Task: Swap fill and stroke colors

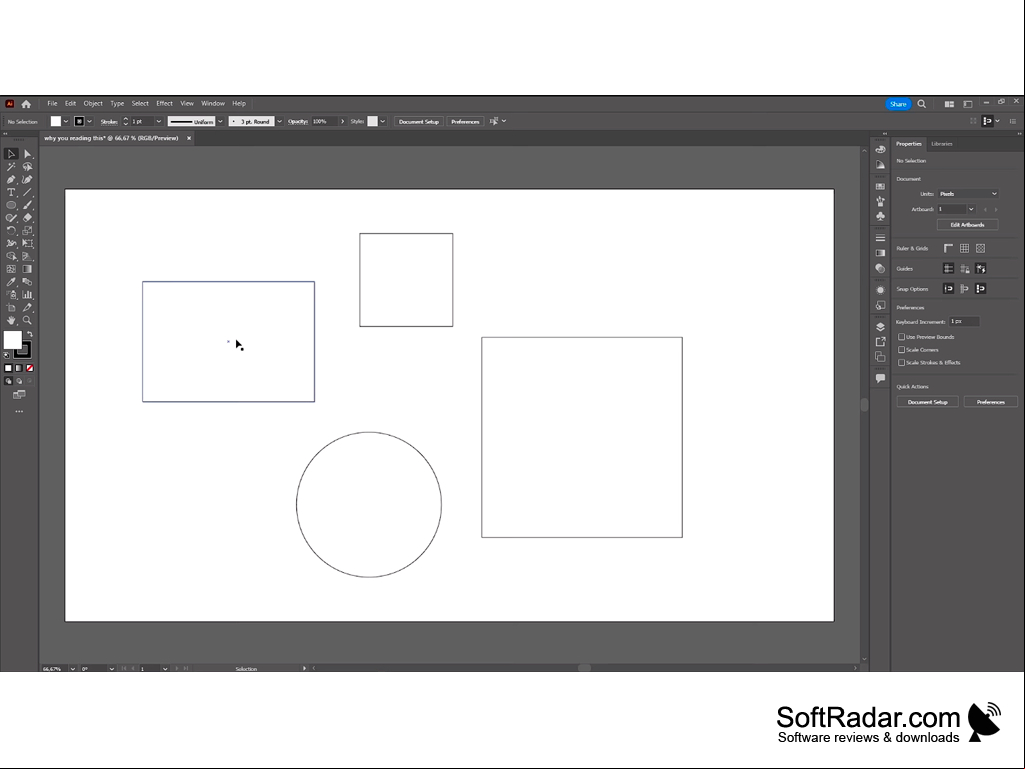Action: tap(29, 334)
